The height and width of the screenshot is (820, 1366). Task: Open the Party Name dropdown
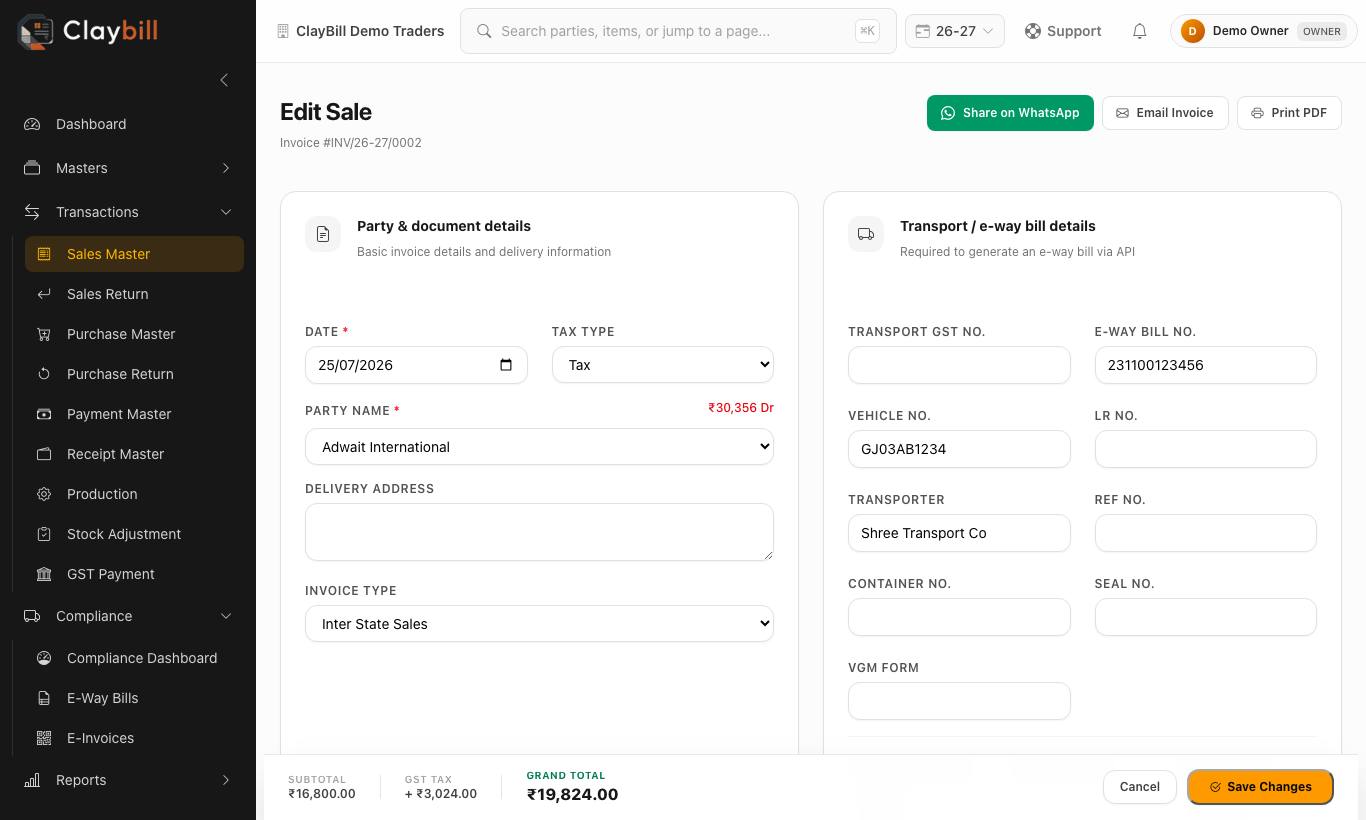click(539, 447)
